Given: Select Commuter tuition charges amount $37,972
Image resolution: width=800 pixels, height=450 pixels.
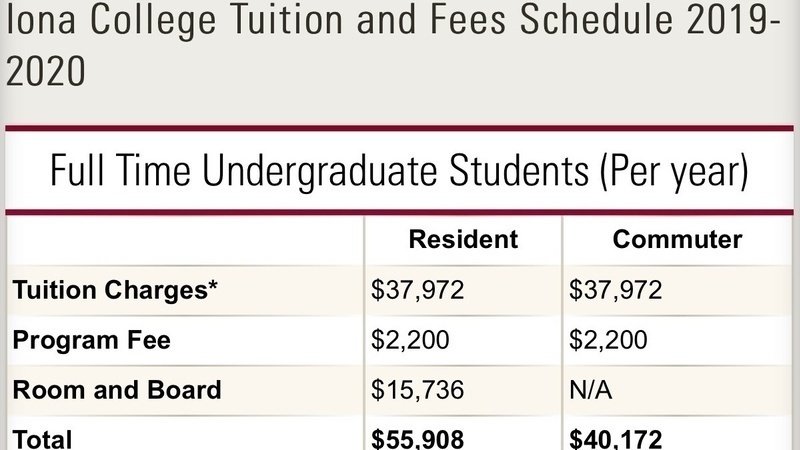Looking at the screenshot, I should point(615,291).
